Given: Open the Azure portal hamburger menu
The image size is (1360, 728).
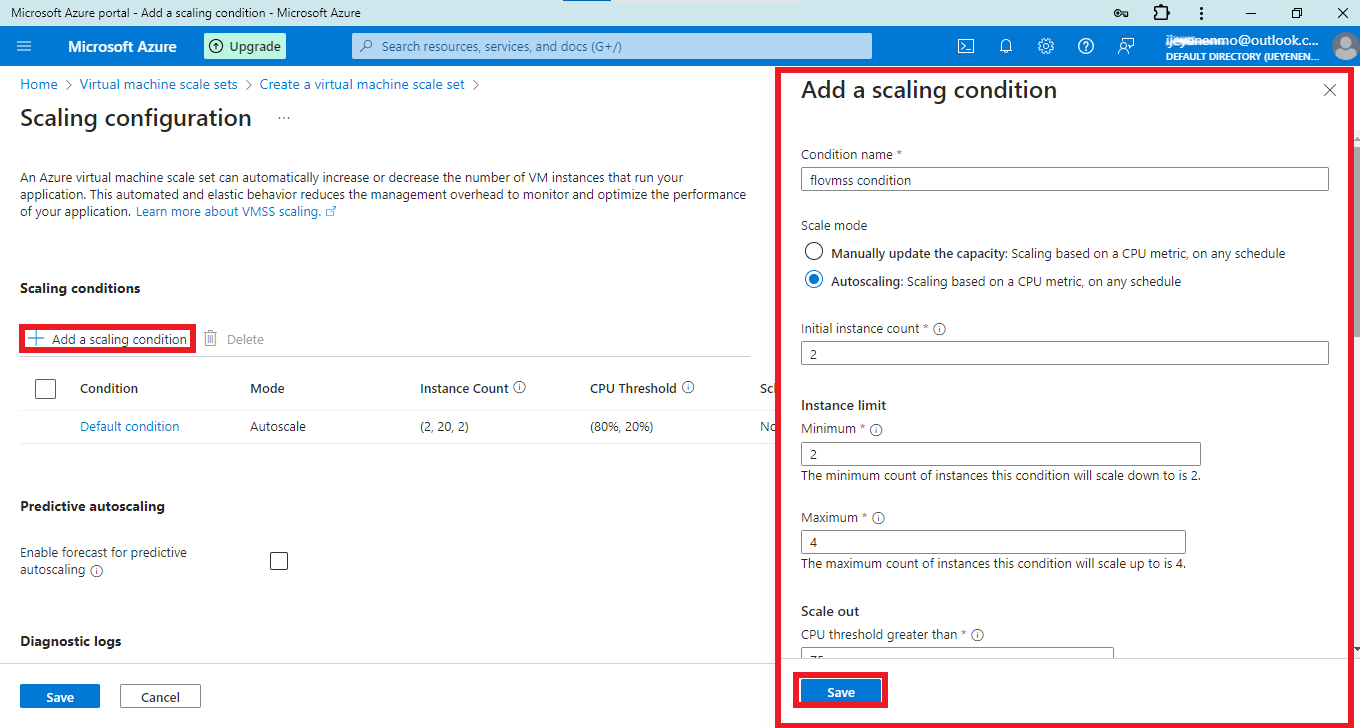Looking at the screenshot, I should click(24, 46).
